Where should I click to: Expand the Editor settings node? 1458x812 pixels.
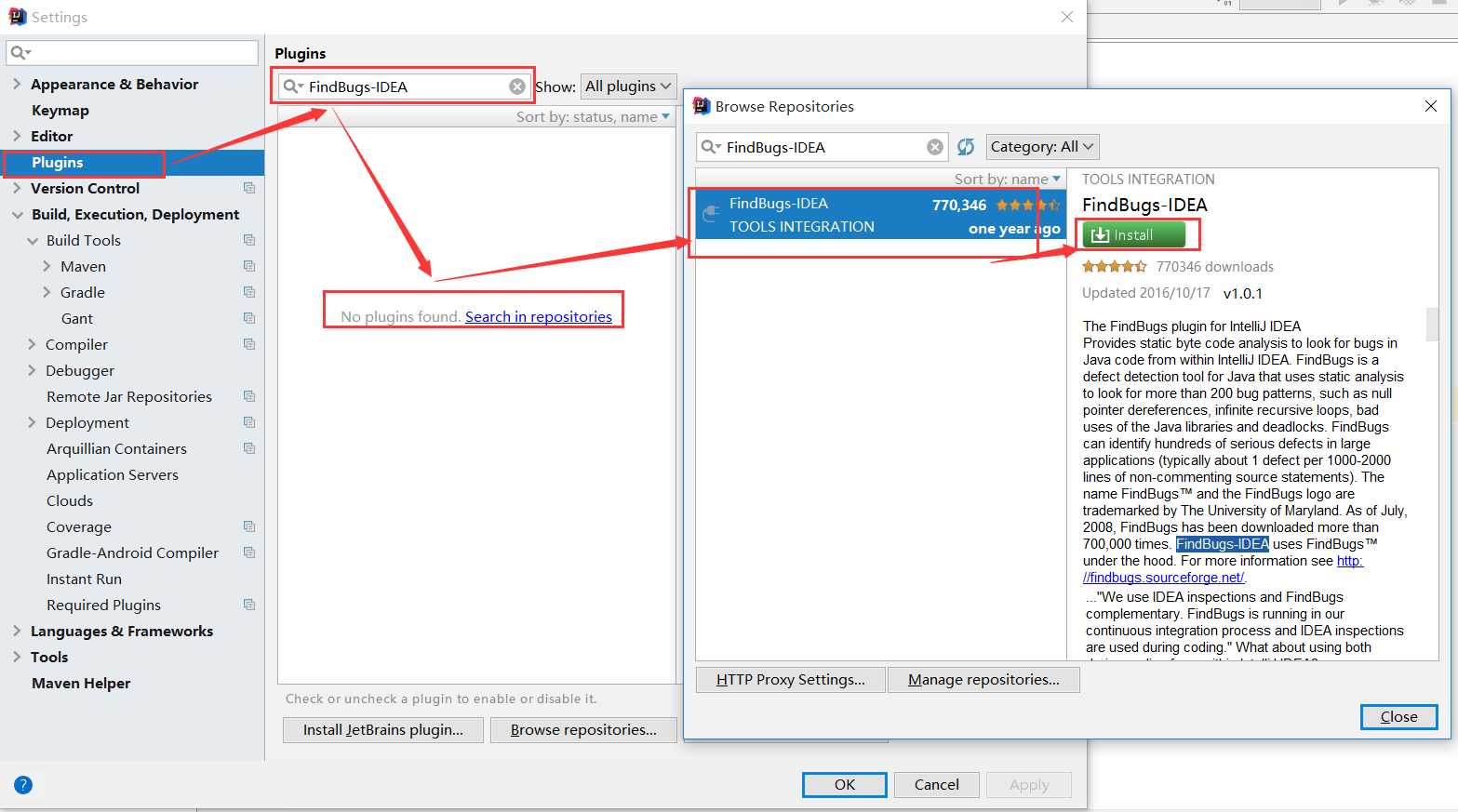pyautogui.click(x=17, y=136)
